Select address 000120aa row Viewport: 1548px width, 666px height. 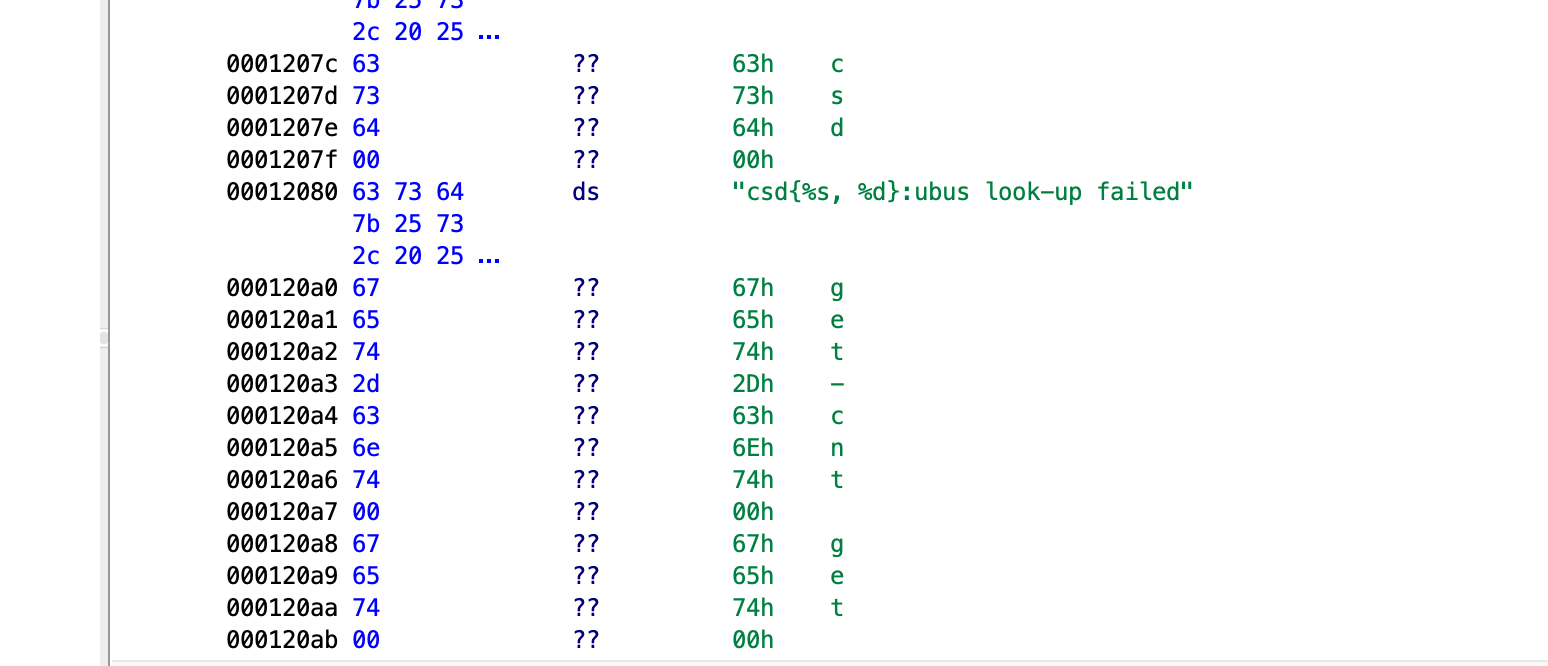[x=282, y=608]
